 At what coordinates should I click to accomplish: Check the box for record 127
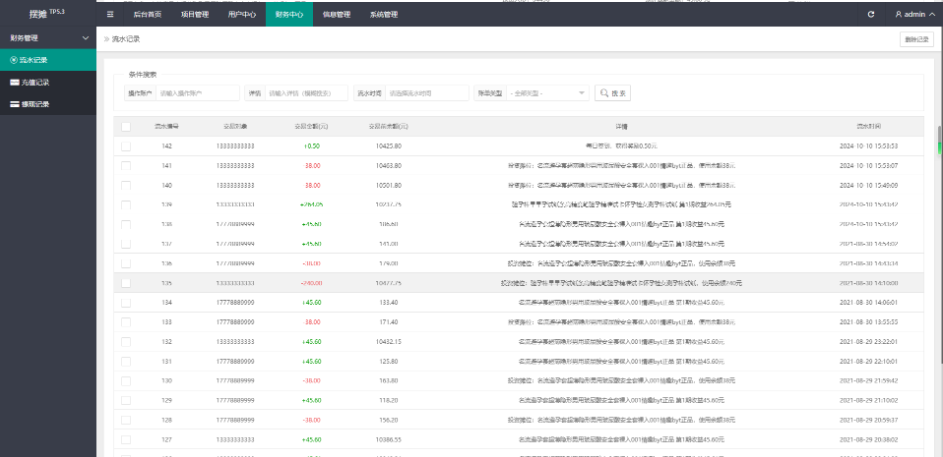pyautogui.click(x=126, y=440)
